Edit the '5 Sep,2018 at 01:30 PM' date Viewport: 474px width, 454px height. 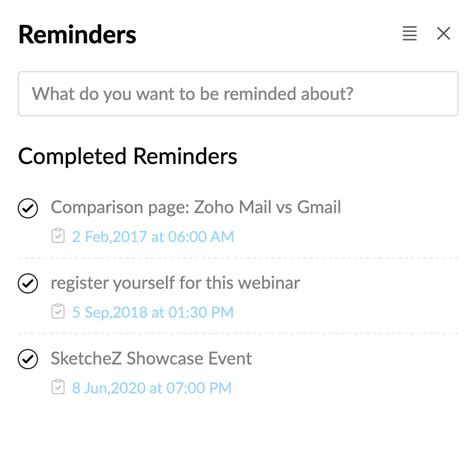[x=153, y=312]
